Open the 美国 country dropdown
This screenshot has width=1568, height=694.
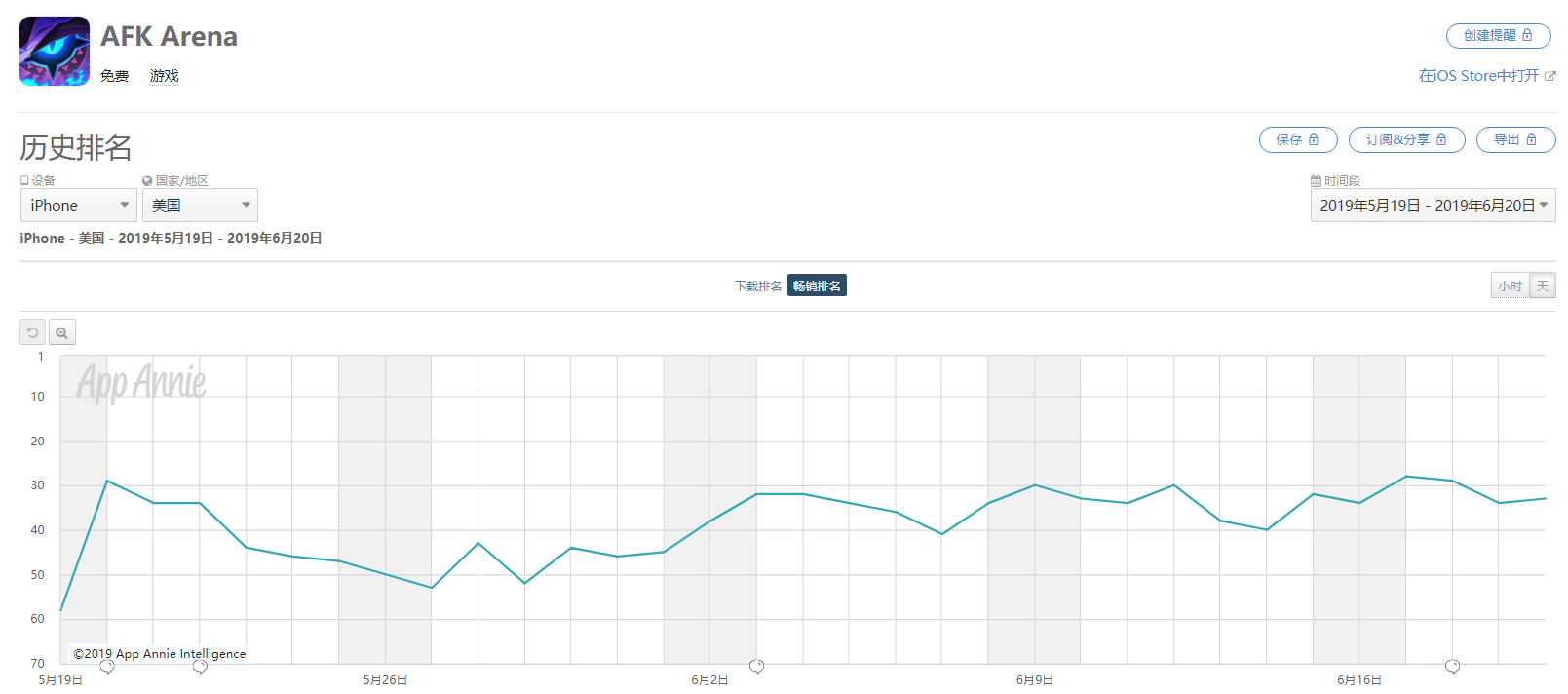tap(200, 205)
